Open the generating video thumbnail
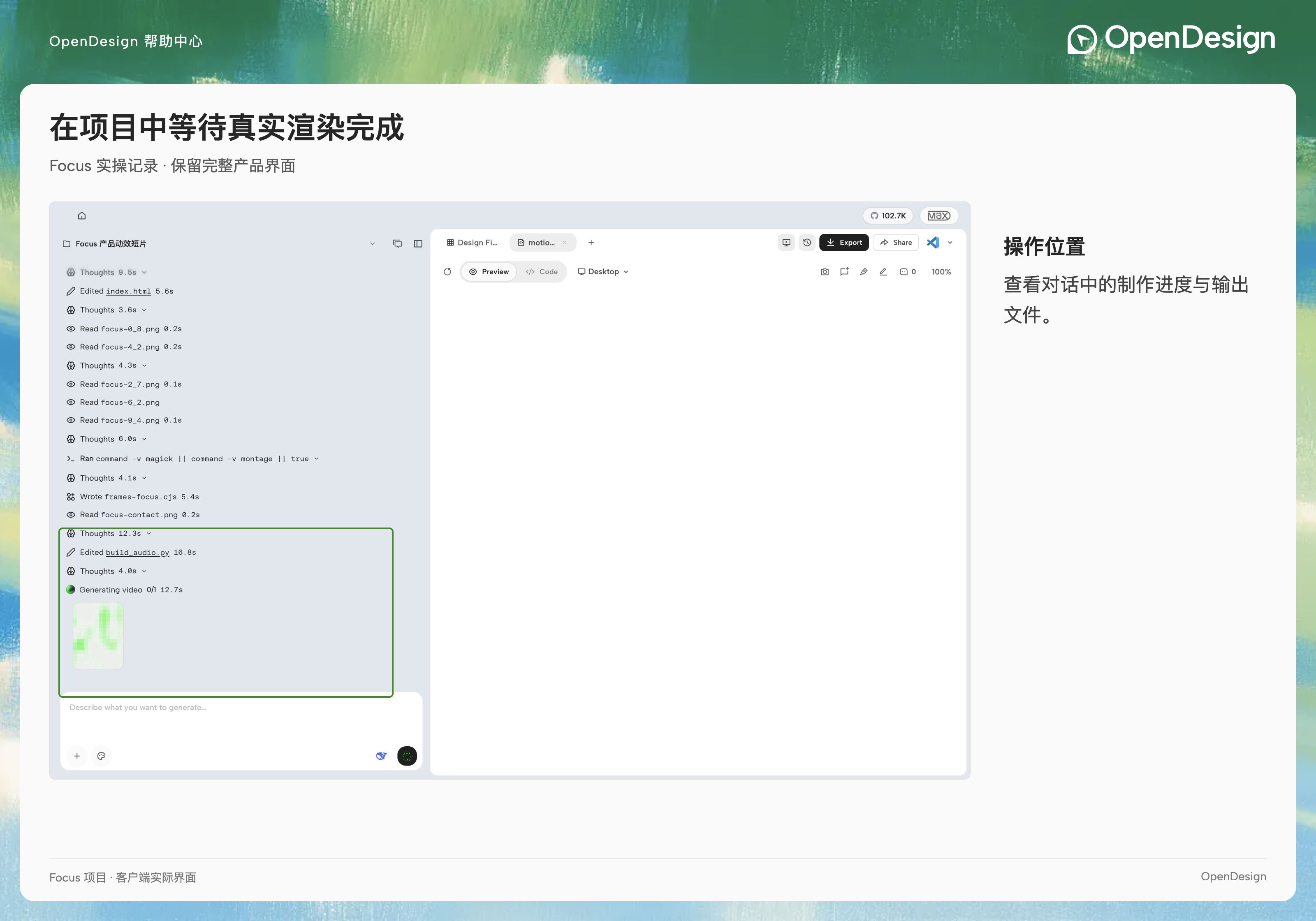Image resolution: width=1316 pixels, height=921 pixels. [x=98, y=636]
